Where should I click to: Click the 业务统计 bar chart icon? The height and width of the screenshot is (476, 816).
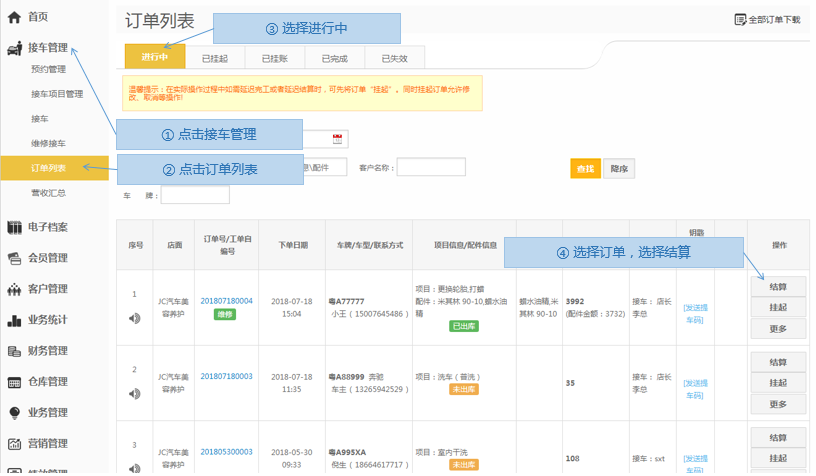click(x=14, y=321)
